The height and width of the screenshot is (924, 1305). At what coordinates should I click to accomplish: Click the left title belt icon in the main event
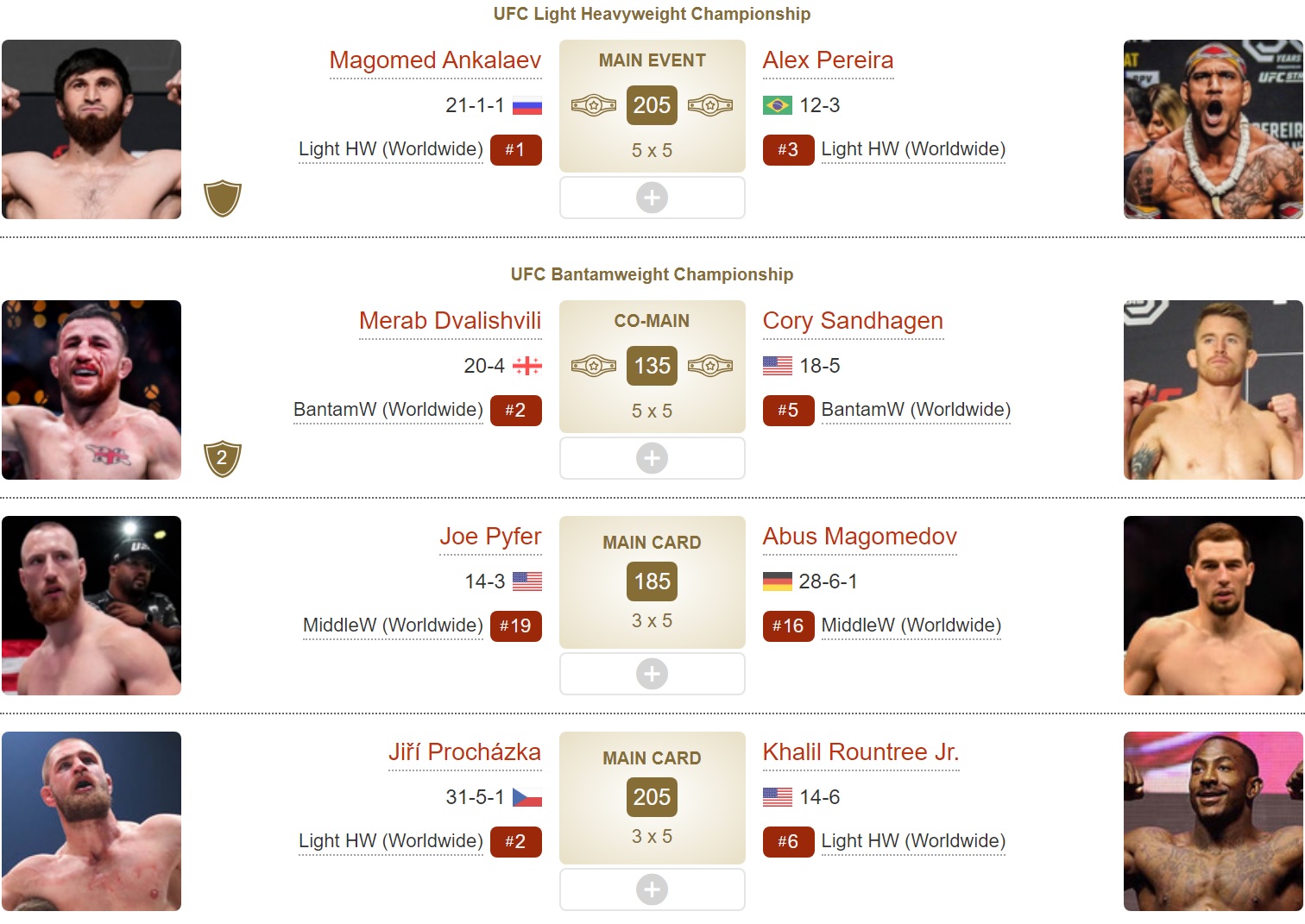point(594,106)
